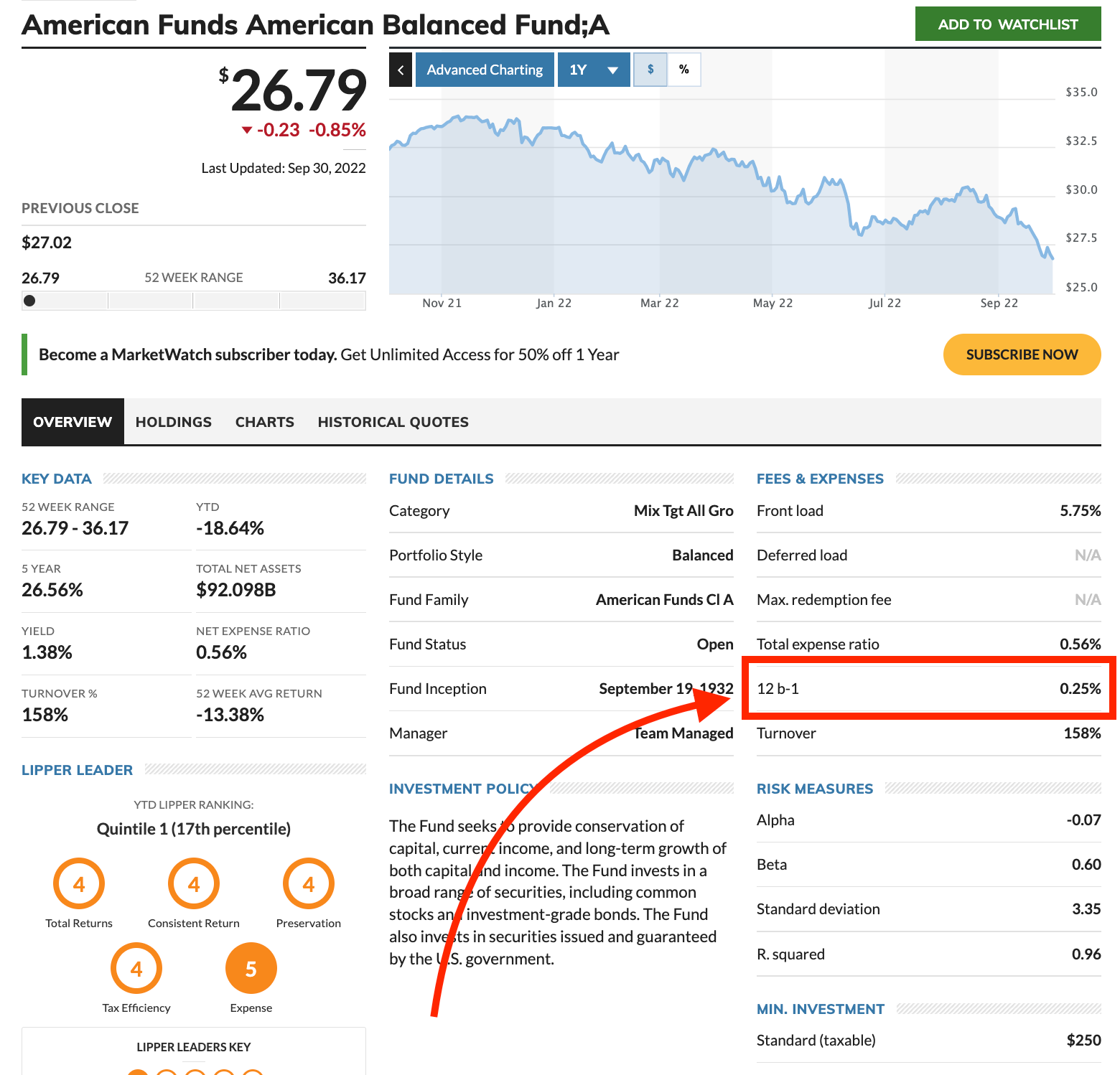Open the Holdings tab
Image resolution: width=1120 pixels, height=1075 pixels.
174,422
